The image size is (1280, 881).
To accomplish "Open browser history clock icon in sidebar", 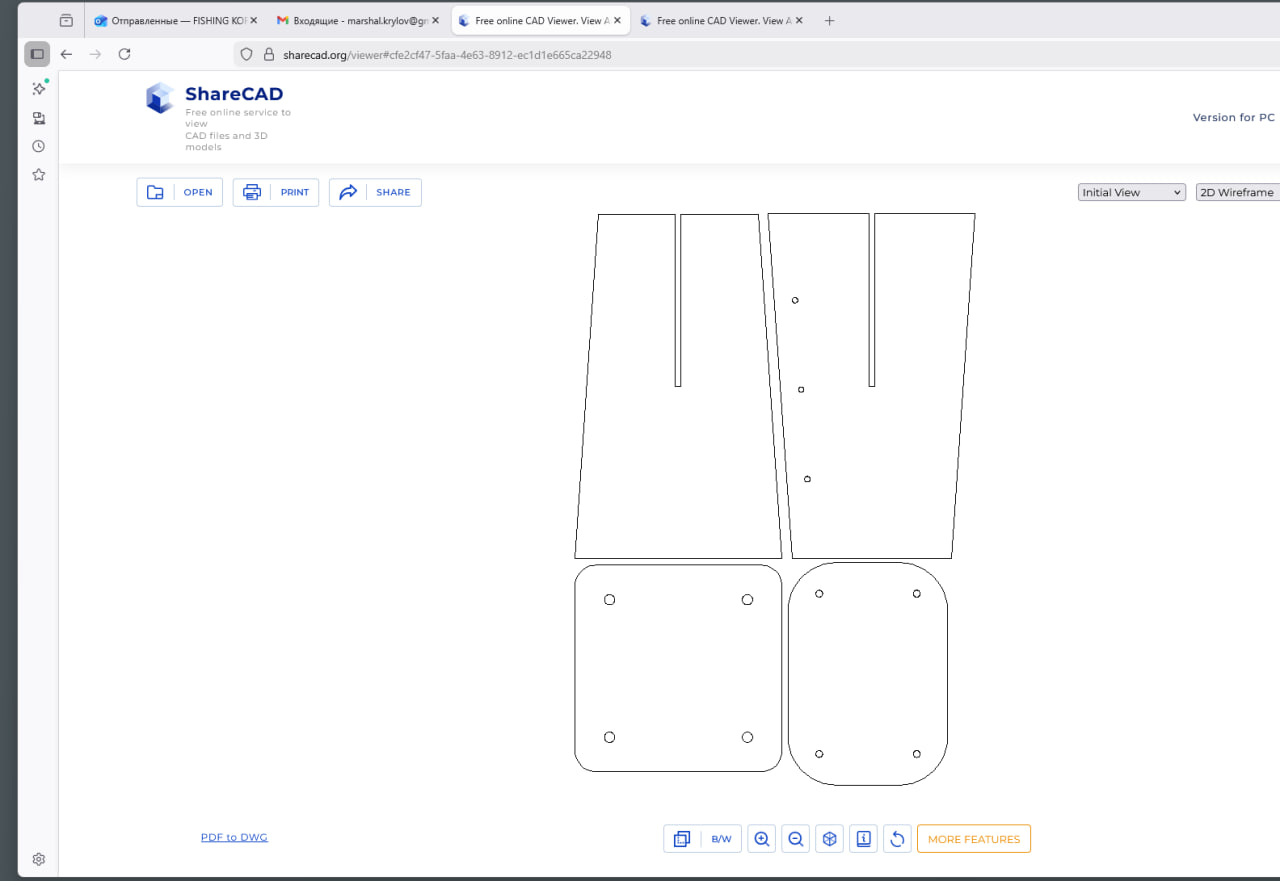I will [38, 146].
